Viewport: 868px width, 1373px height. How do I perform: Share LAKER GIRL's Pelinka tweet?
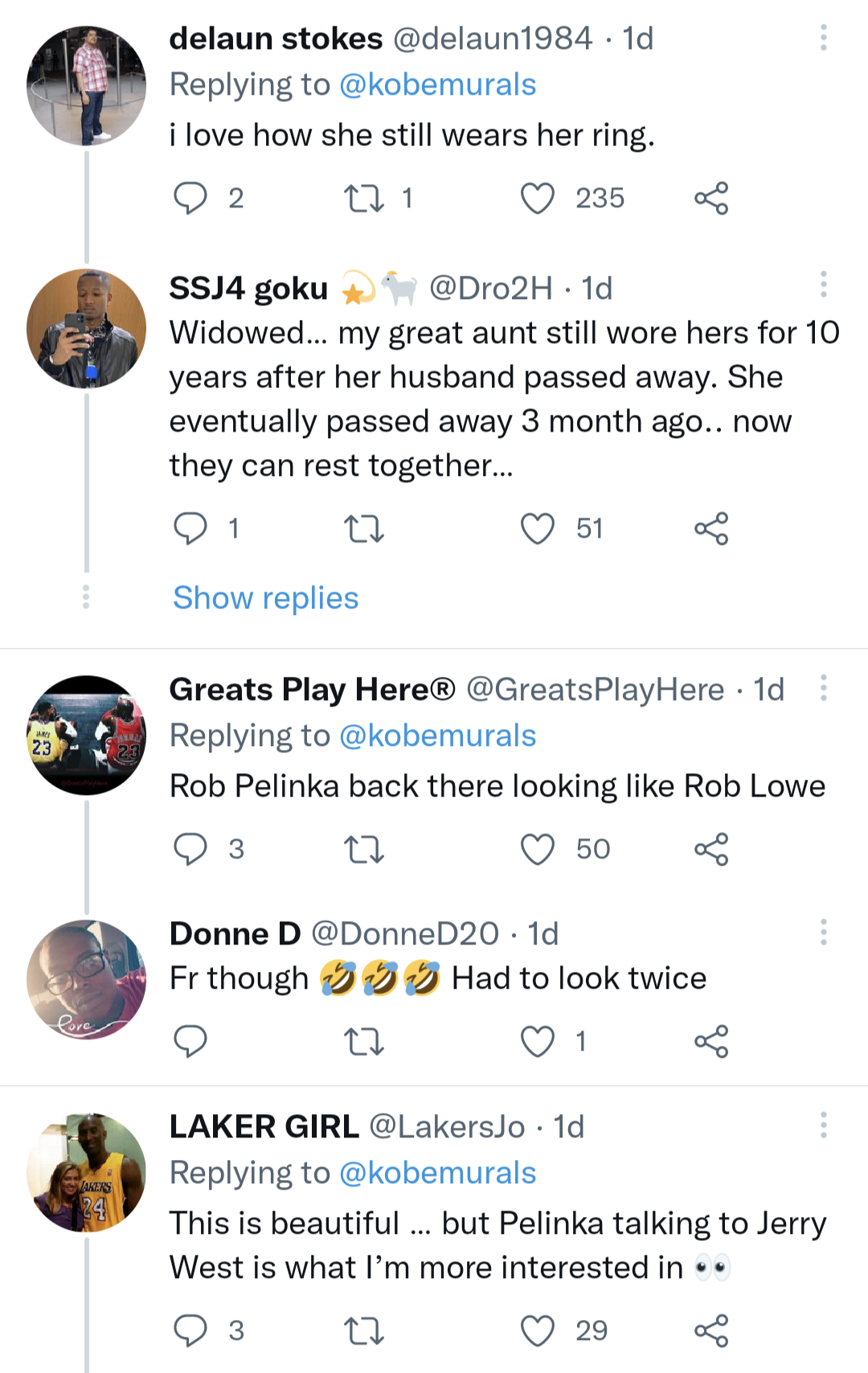711,1331
